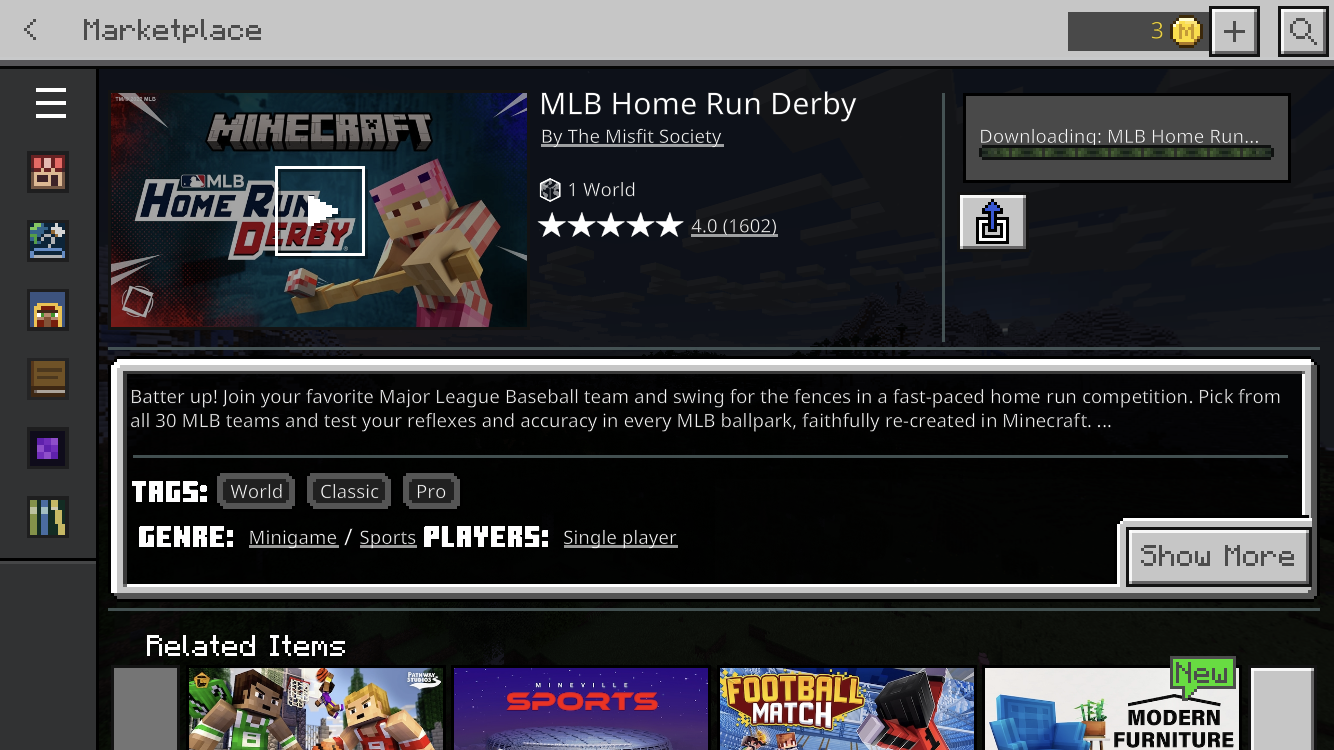Screen dimensions: 1334x750
Task: Open the bookshelf library sidebar icon
Action: coord(48,517)
